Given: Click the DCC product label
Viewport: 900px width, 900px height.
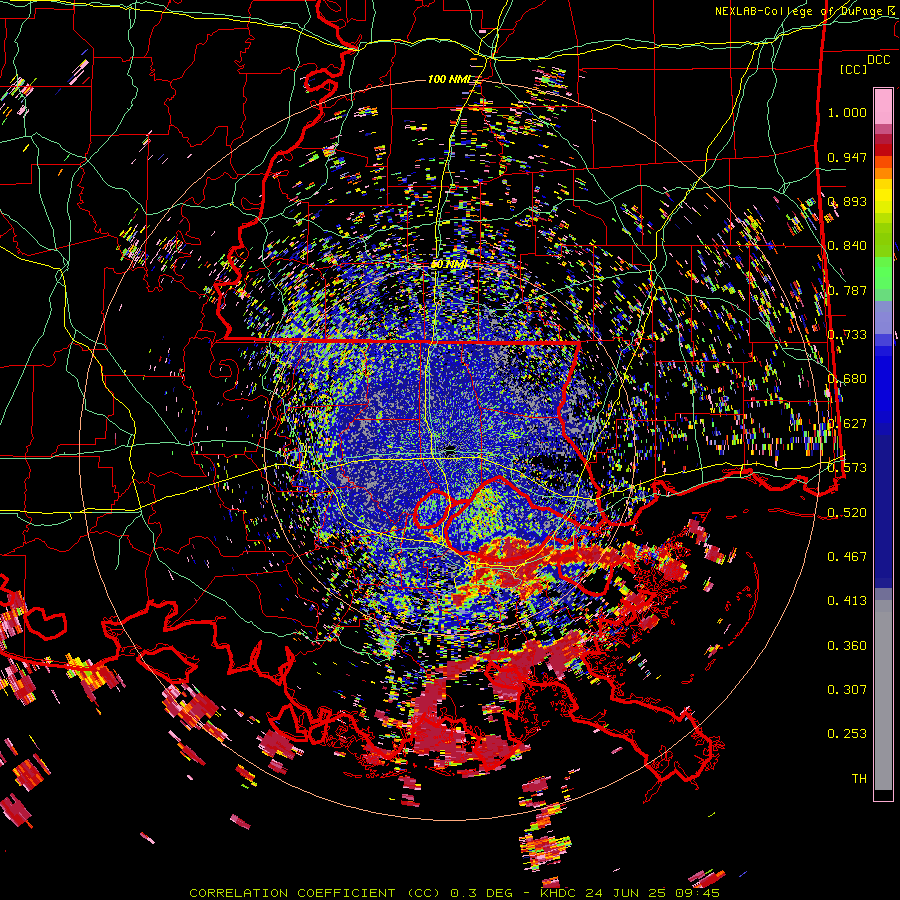Looking at the screenshot, I should (878, 60).
